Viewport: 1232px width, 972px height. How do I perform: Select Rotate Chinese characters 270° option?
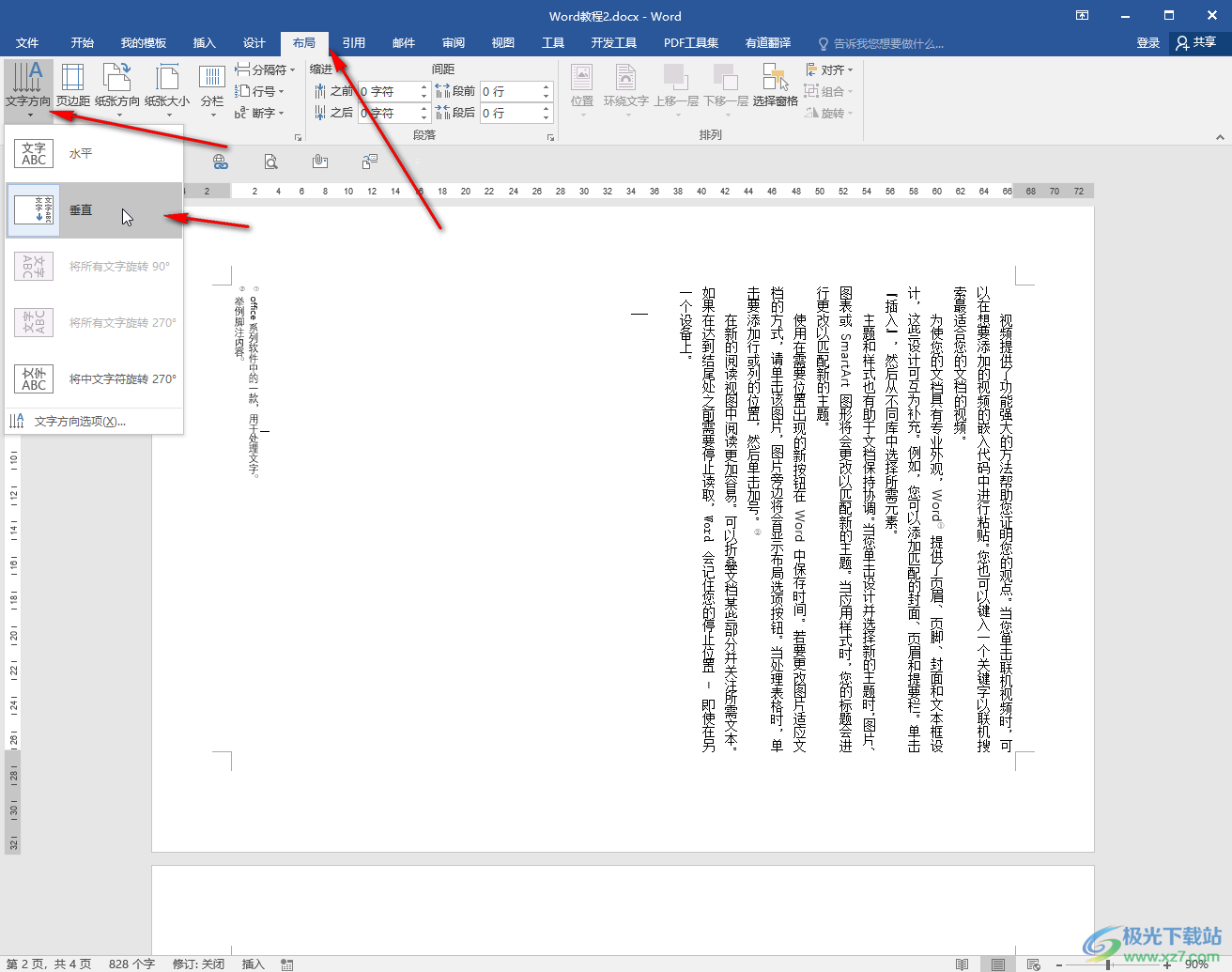pos(94,379)
